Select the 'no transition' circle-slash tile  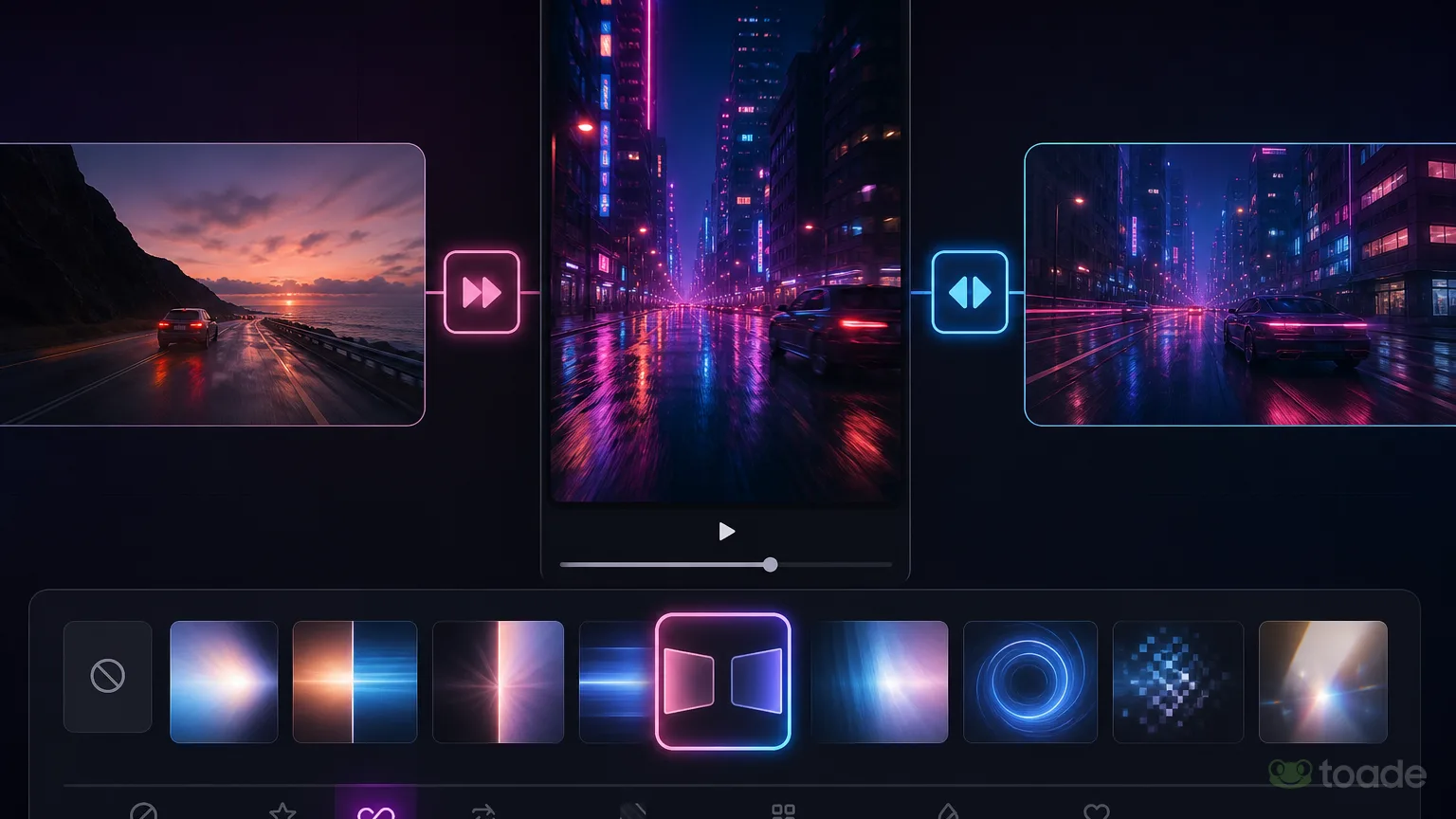(107, 676)
